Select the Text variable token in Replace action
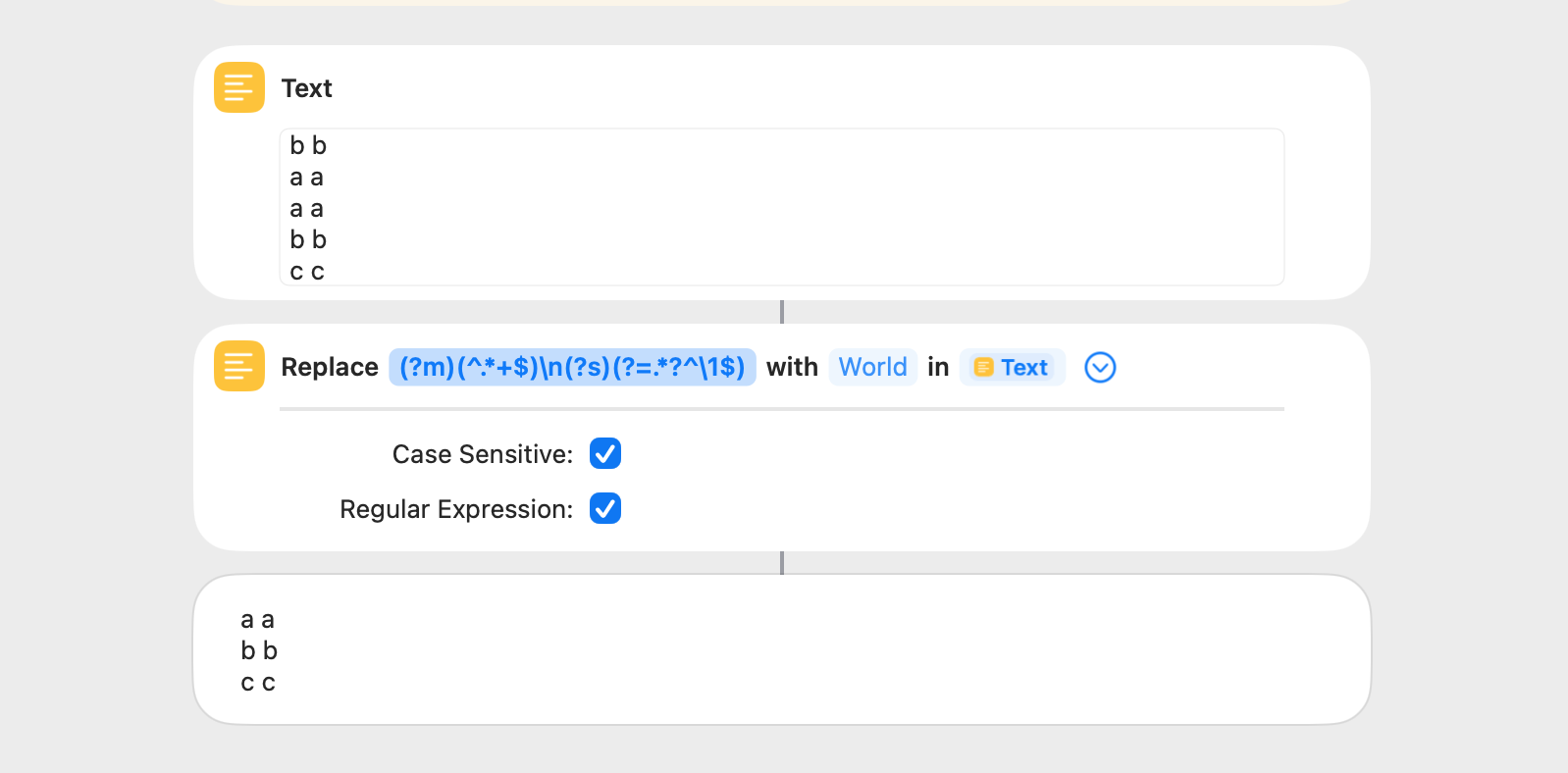The image size is (1568, 773). tap(1013, 367)
